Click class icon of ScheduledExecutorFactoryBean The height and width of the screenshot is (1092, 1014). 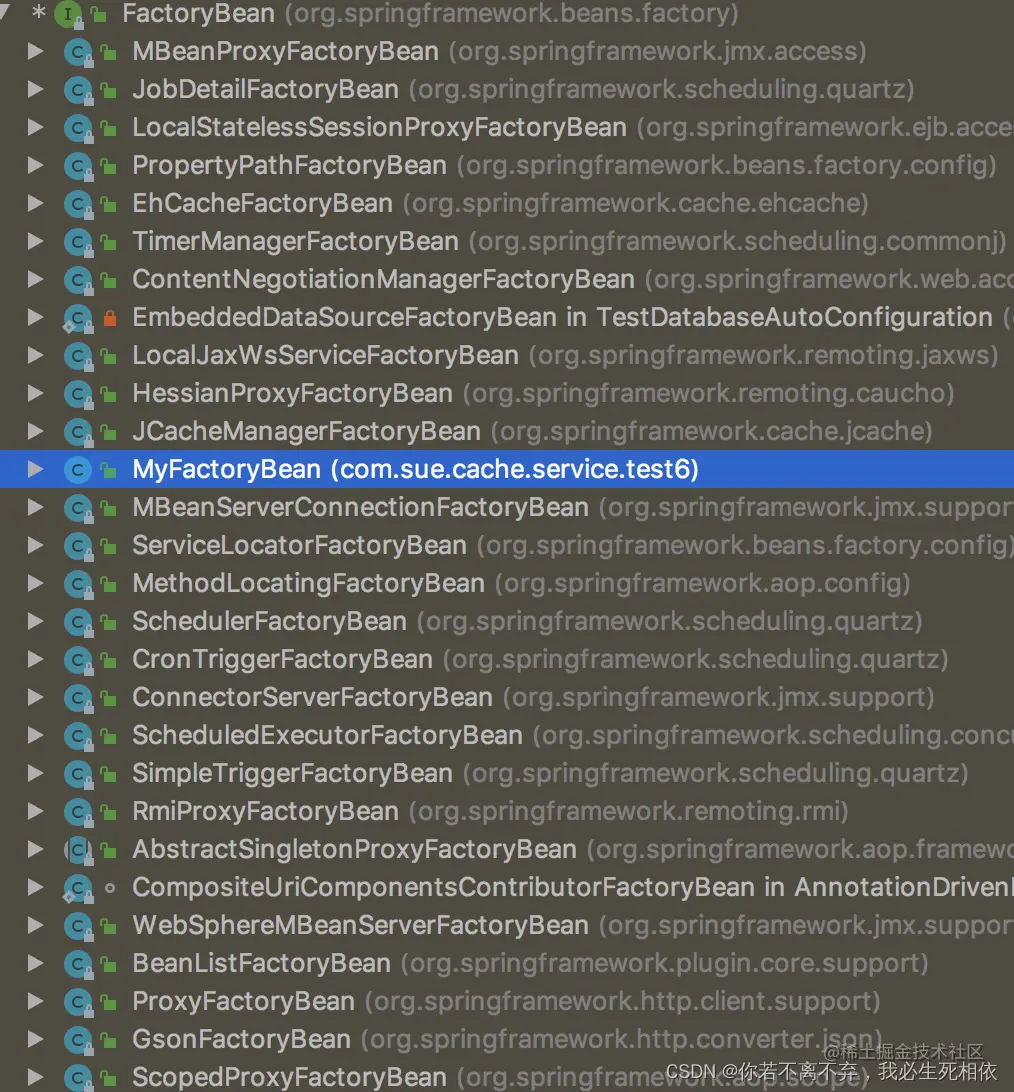78,735
